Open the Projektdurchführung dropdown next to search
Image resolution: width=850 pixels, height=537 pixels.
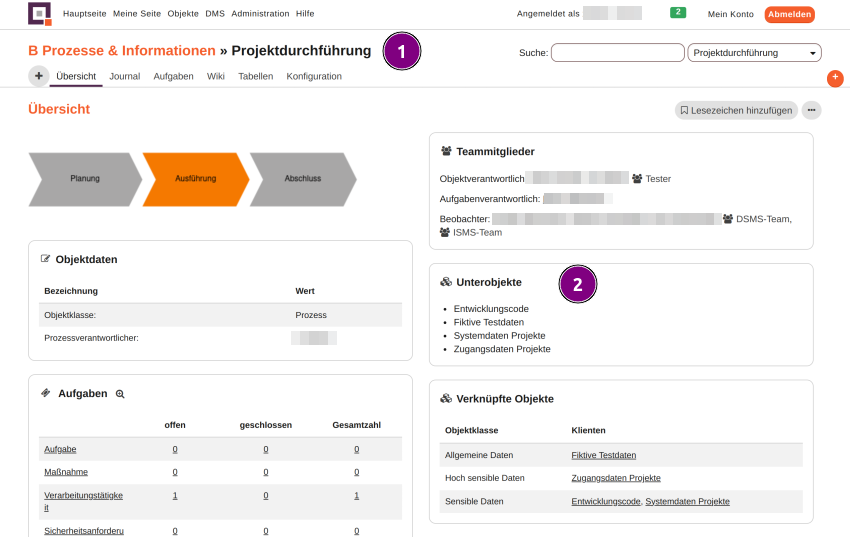(x=754, y=53)
